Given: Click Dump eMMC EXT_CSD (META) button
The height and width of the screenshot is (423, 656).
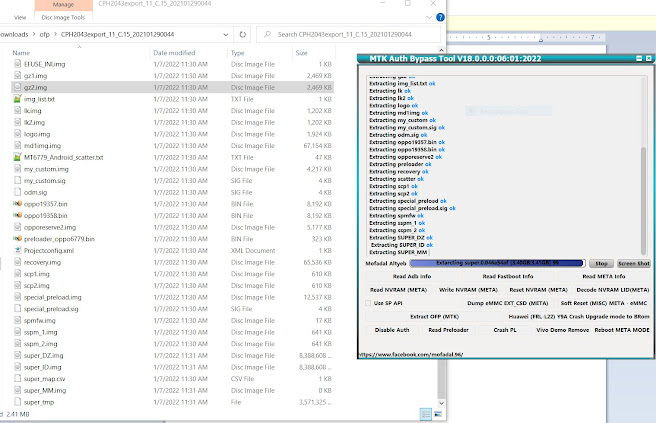Looking at the screenshot, I should pos(507,303).
